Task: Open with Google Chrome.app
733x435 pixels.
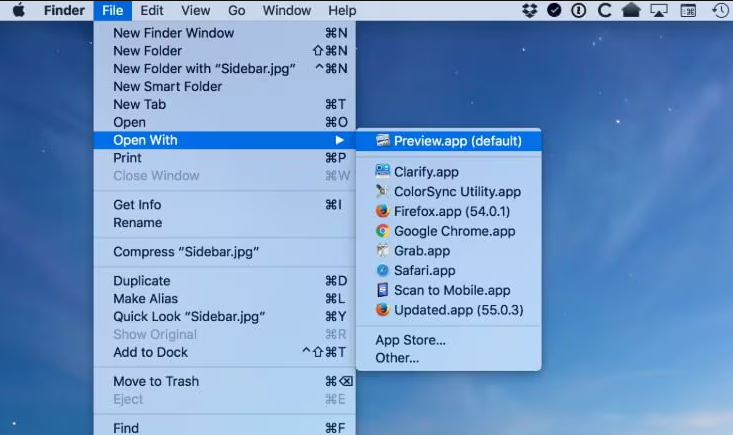Action: (x=449, y=231)
